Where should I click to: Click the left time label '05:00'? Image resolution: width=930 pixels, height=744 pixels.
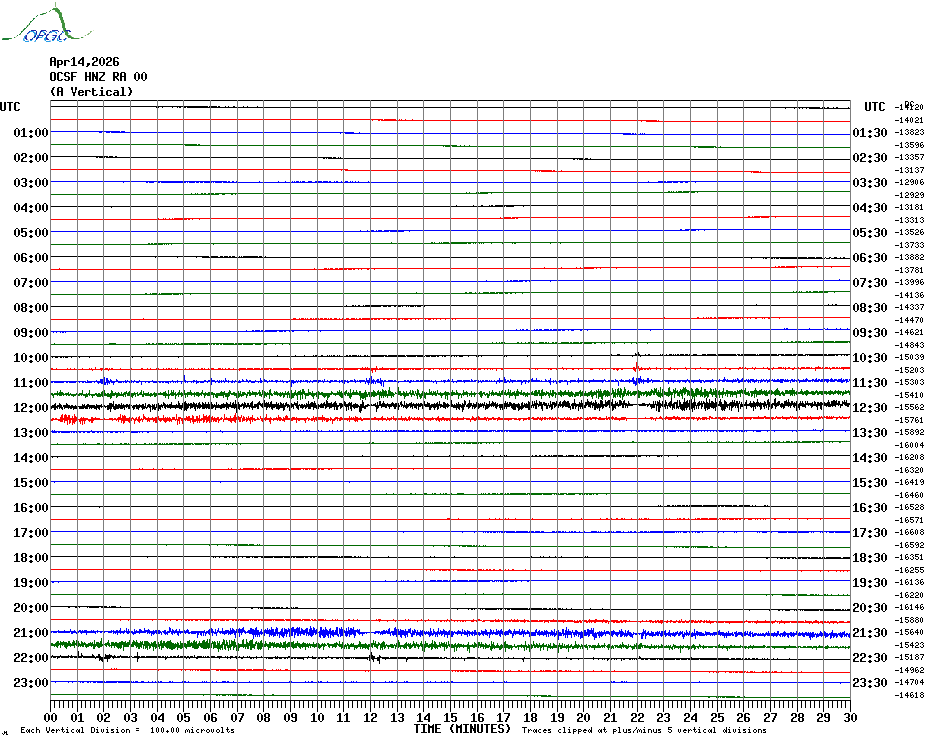pyautogui.click(x=31, y=233)
